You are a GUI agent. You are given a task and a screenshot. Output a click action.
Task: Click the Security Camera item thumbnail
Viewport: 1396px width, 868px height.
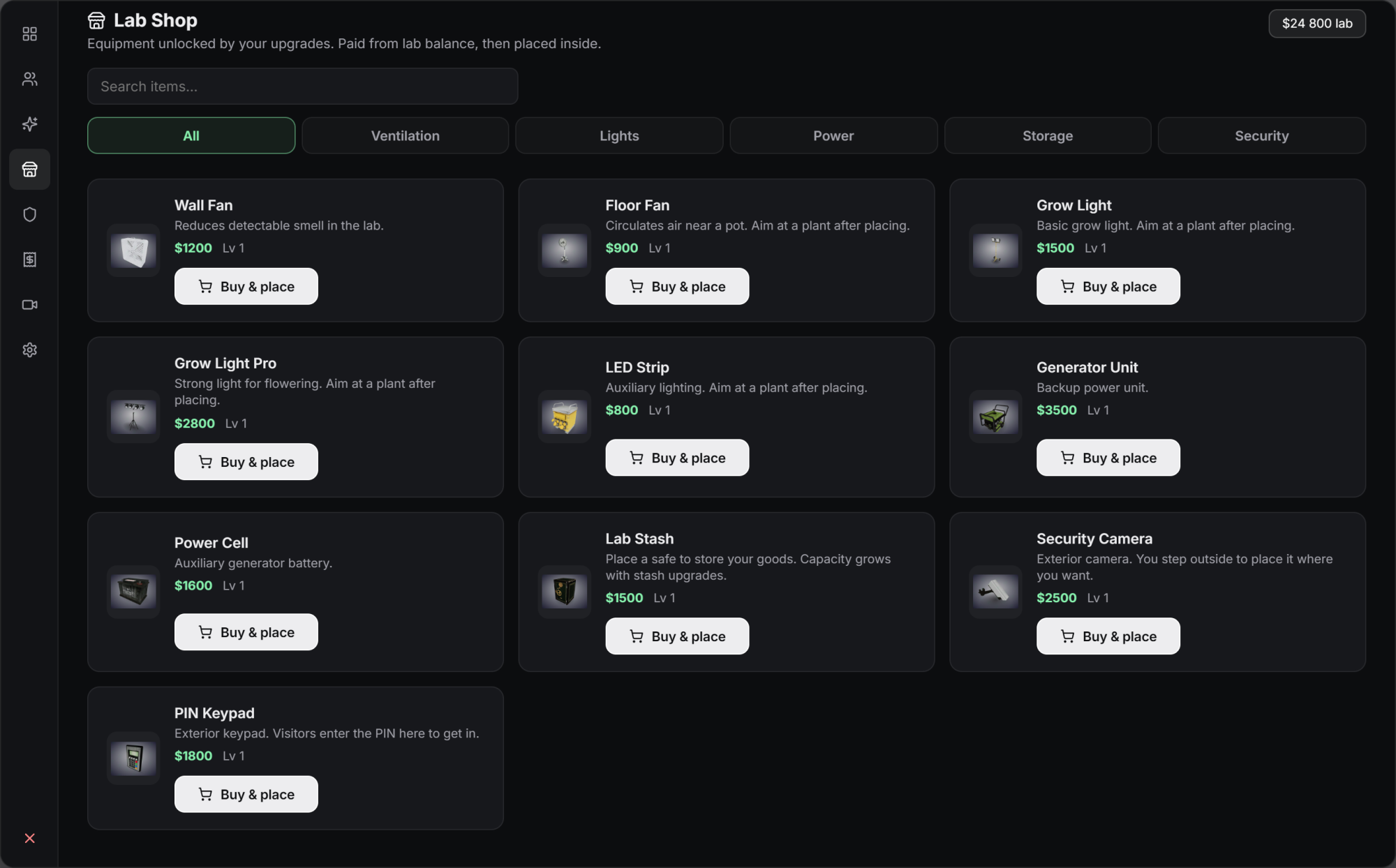pyautogui.click(x=995, y=592)
